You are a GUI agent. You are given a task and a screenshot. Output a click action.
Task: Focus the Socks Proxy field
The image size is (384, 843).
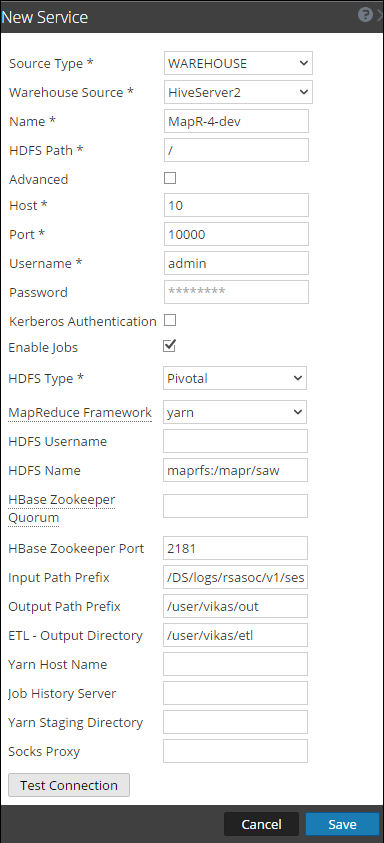pyautogui.click(x=236, y=752)
